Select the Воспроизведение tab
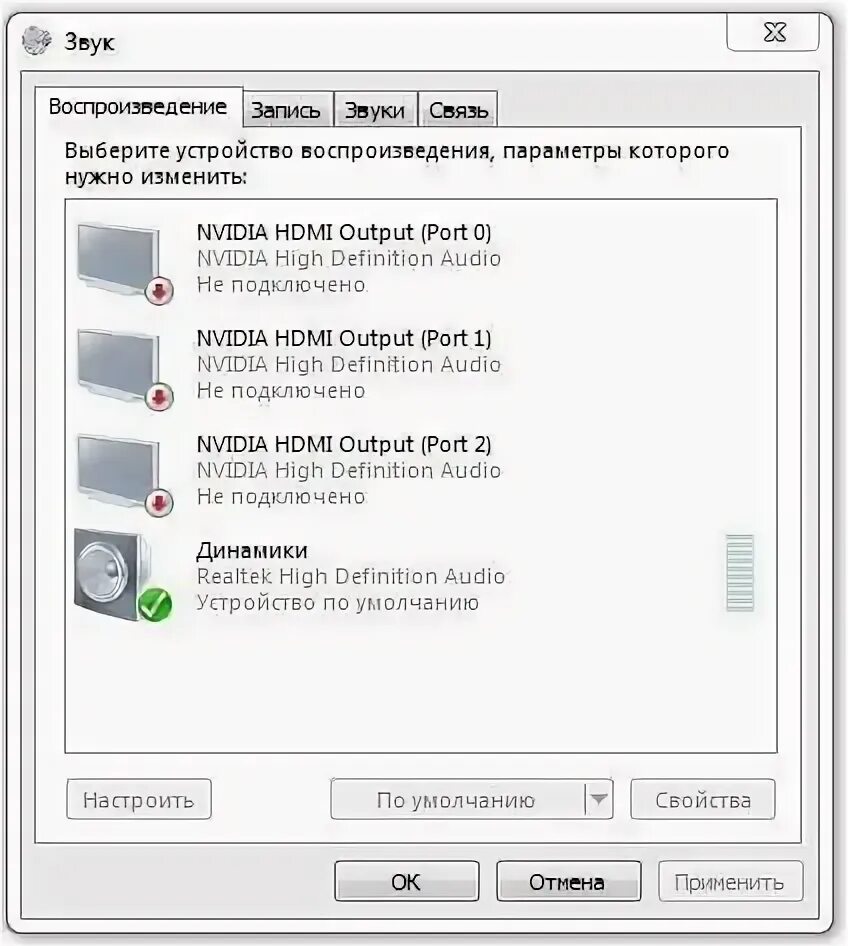Viewport: 848px width, 946px height. coord(139,107)
